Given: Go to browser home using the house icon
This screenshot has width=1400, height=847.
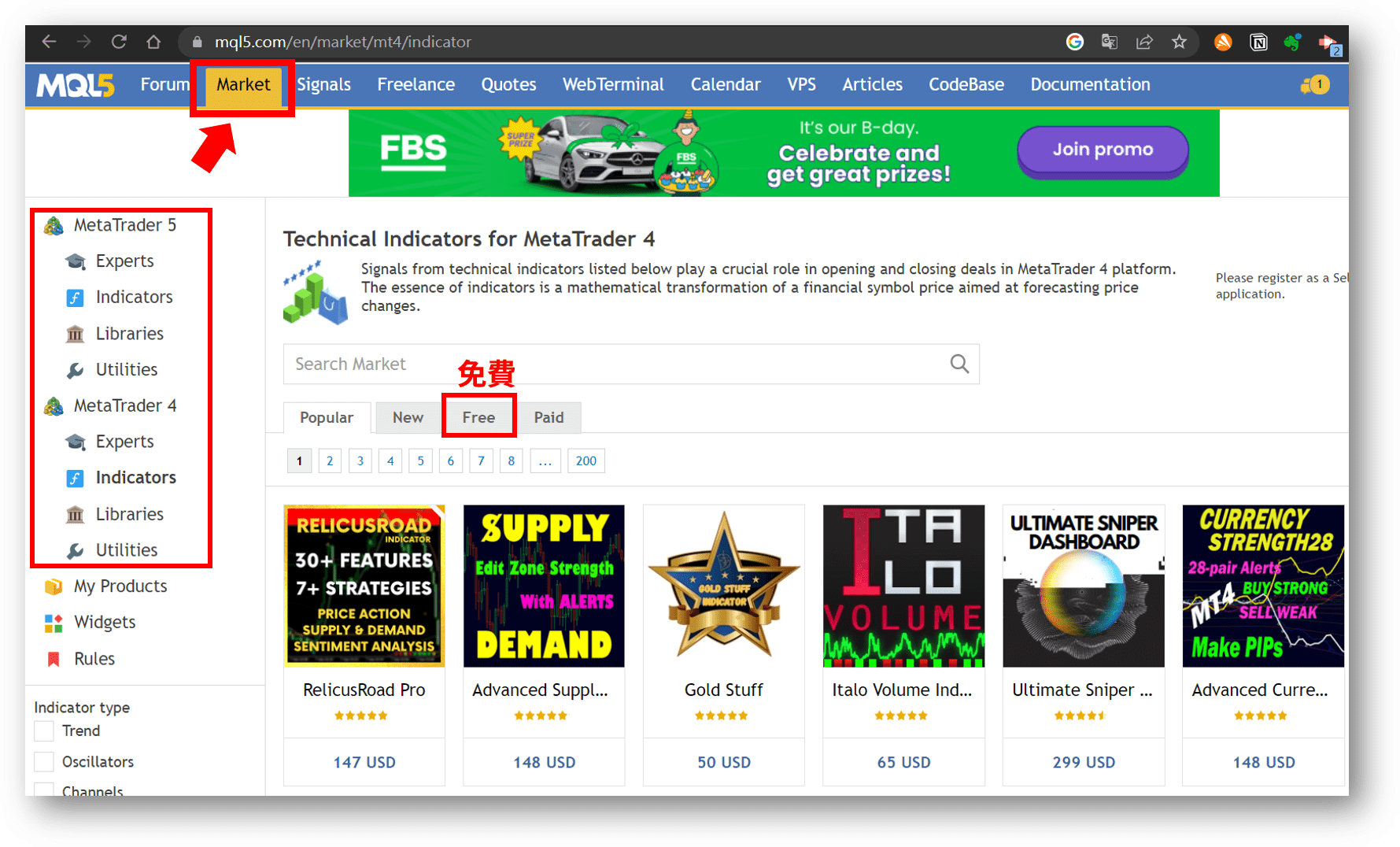Looking at the screenshot, I should (153, 42).
